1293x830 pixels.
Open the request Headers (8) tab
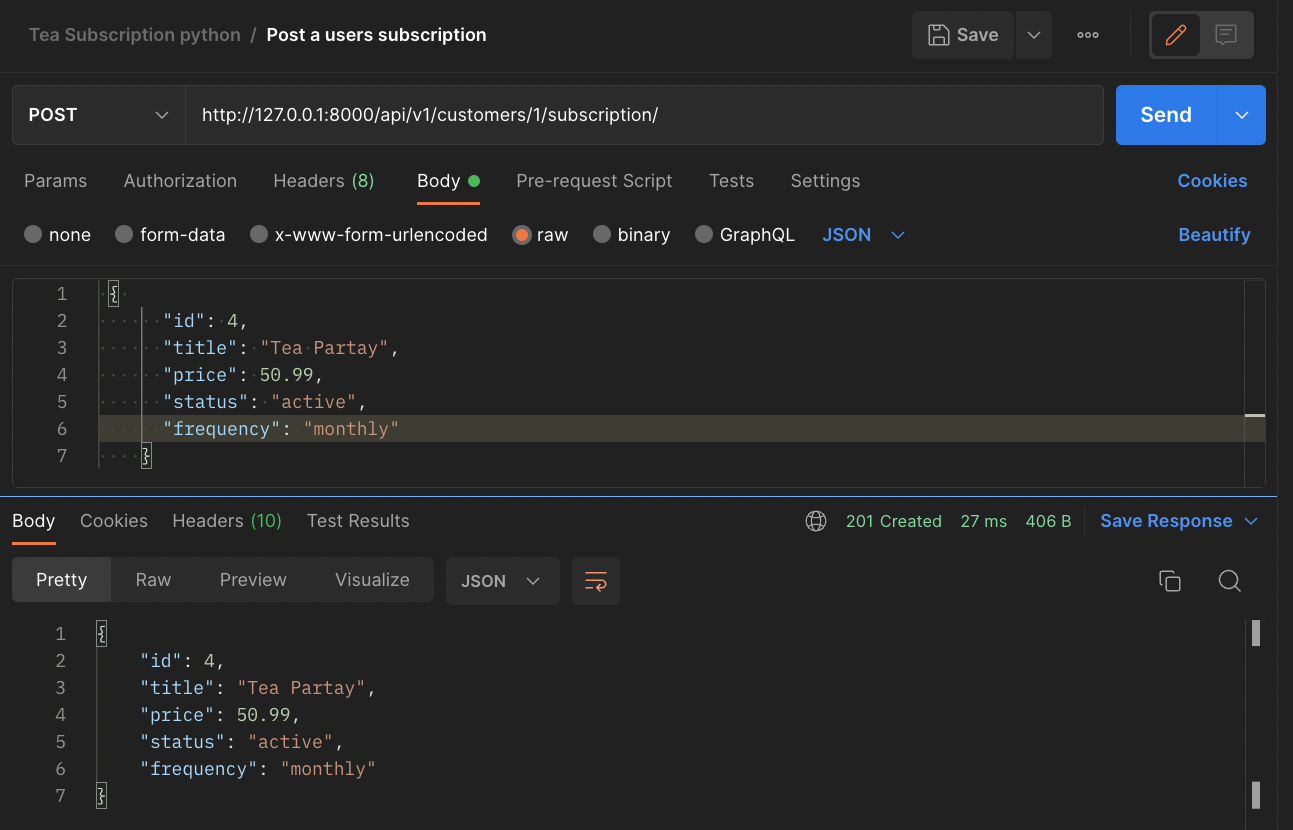[324, 181]
